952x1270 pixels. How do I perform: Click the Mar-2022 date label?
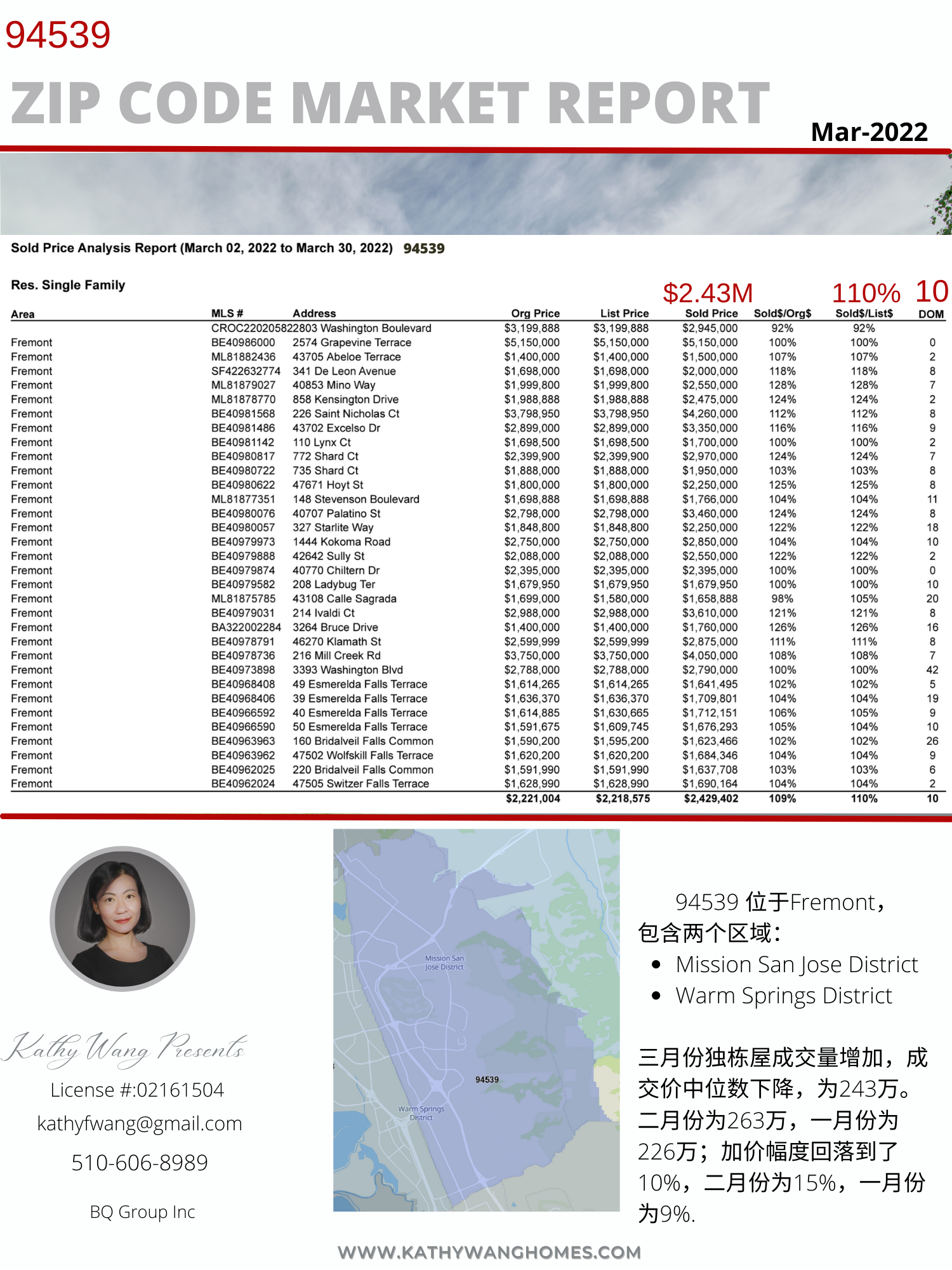[x=869, y=131]
